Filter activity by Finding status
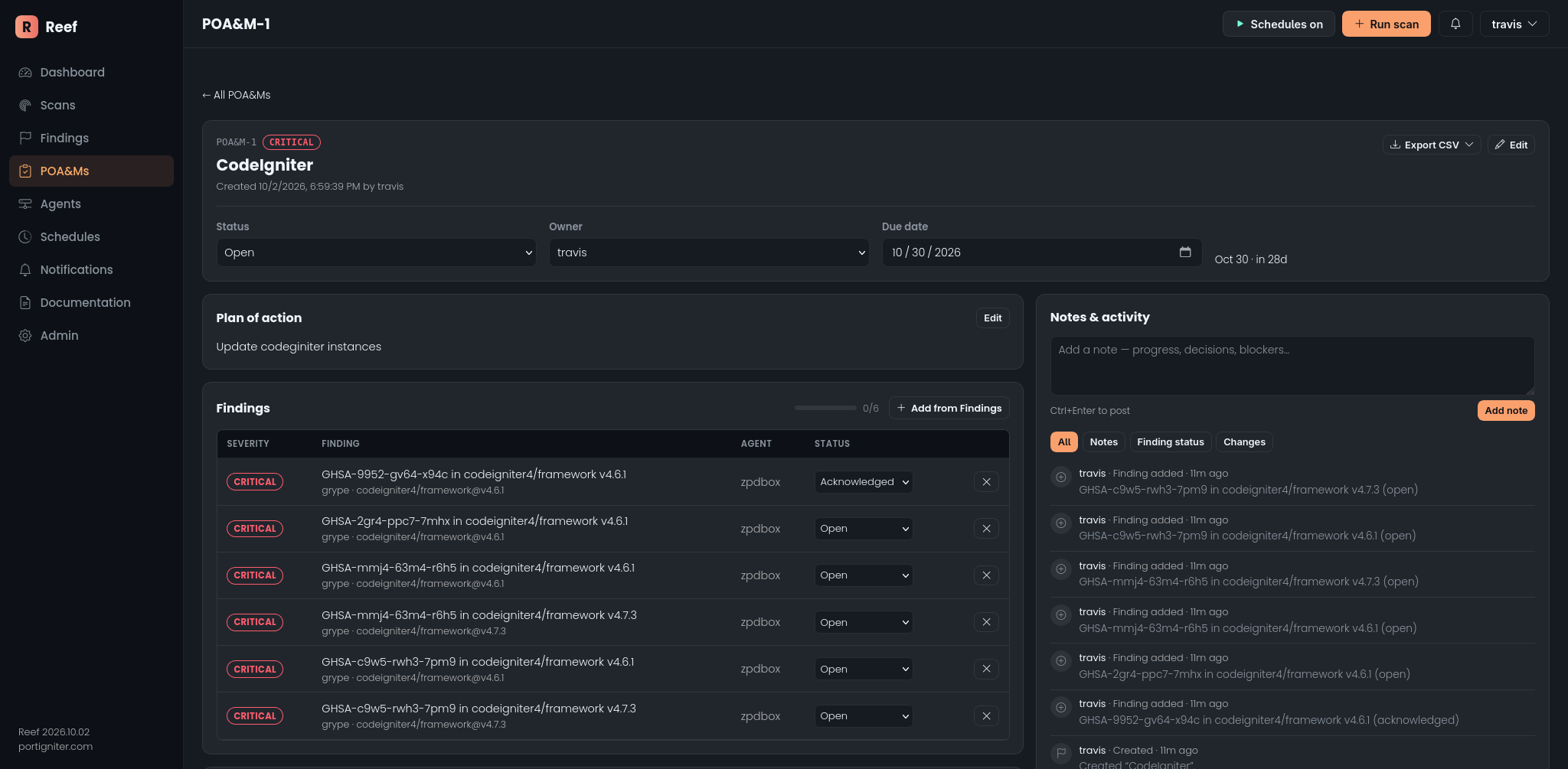1568x769 pixels. tap(1170, 442)
